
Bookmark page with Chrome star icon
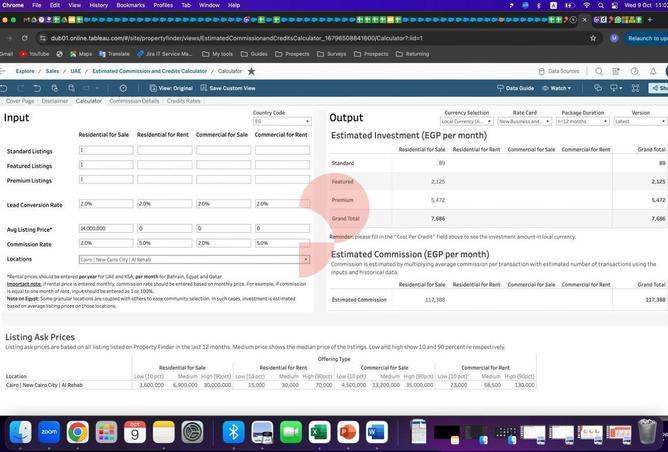tap(593, 38)
